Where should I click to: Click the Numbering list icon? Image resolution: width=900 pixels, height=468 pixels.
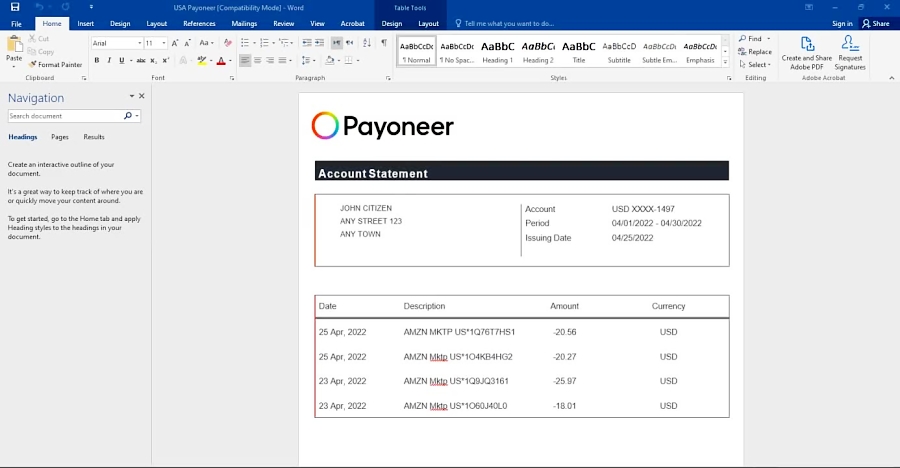(x=264, y=43)
